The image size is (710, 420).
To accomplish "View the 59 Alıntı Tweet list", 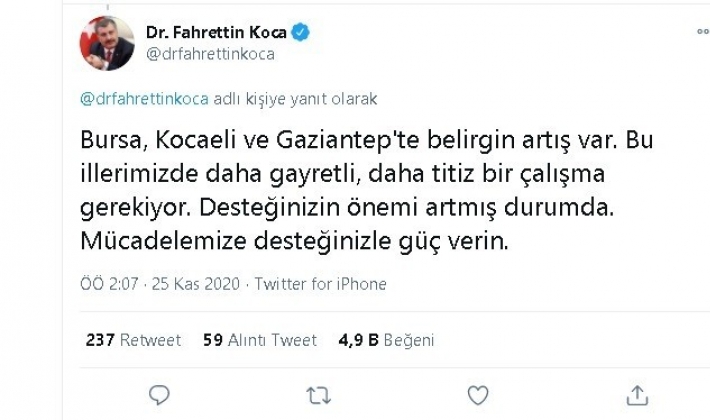I will 260,340.
